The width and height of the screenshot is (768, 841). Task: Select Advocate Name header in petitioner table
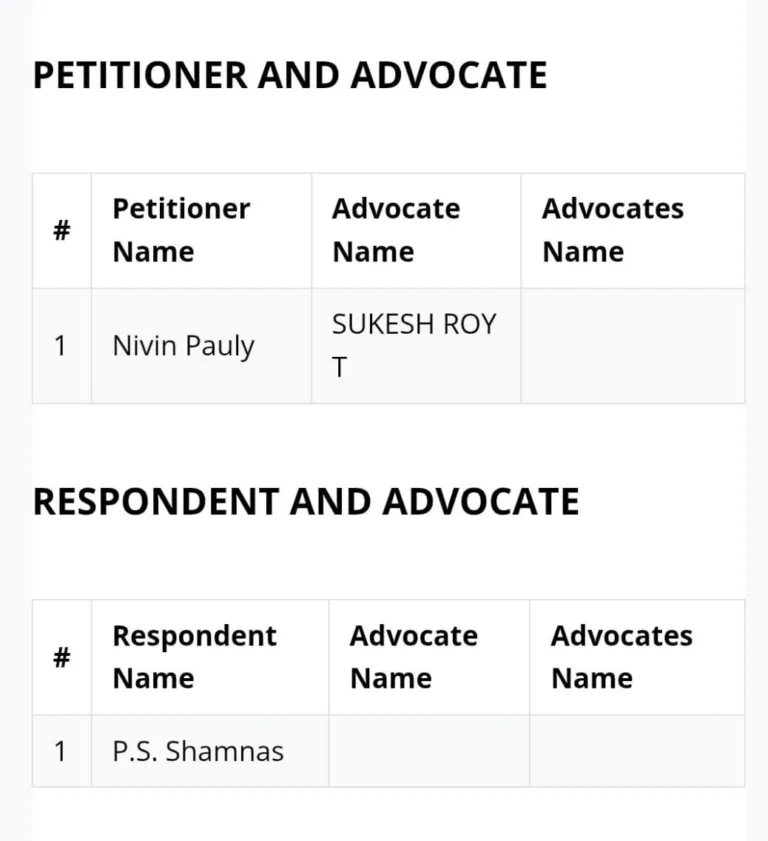point(416,231)
